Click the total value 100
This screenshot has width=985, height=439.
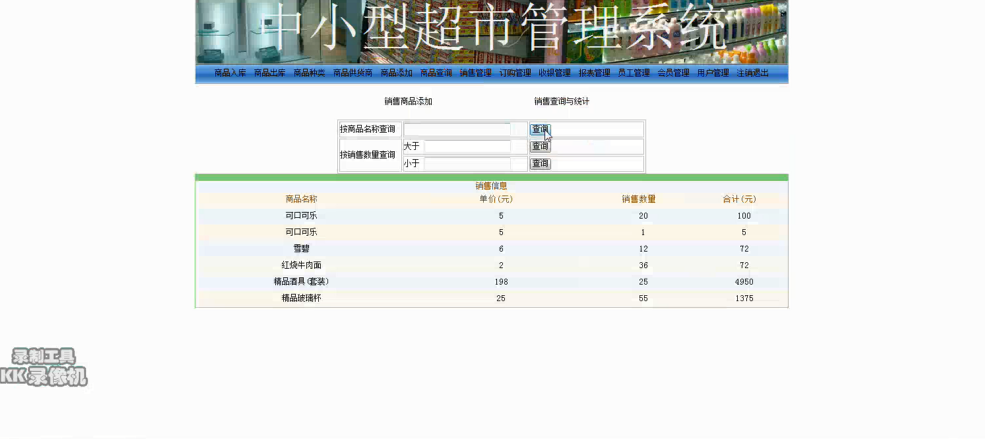pyautogui.click(x=744, y=216)
